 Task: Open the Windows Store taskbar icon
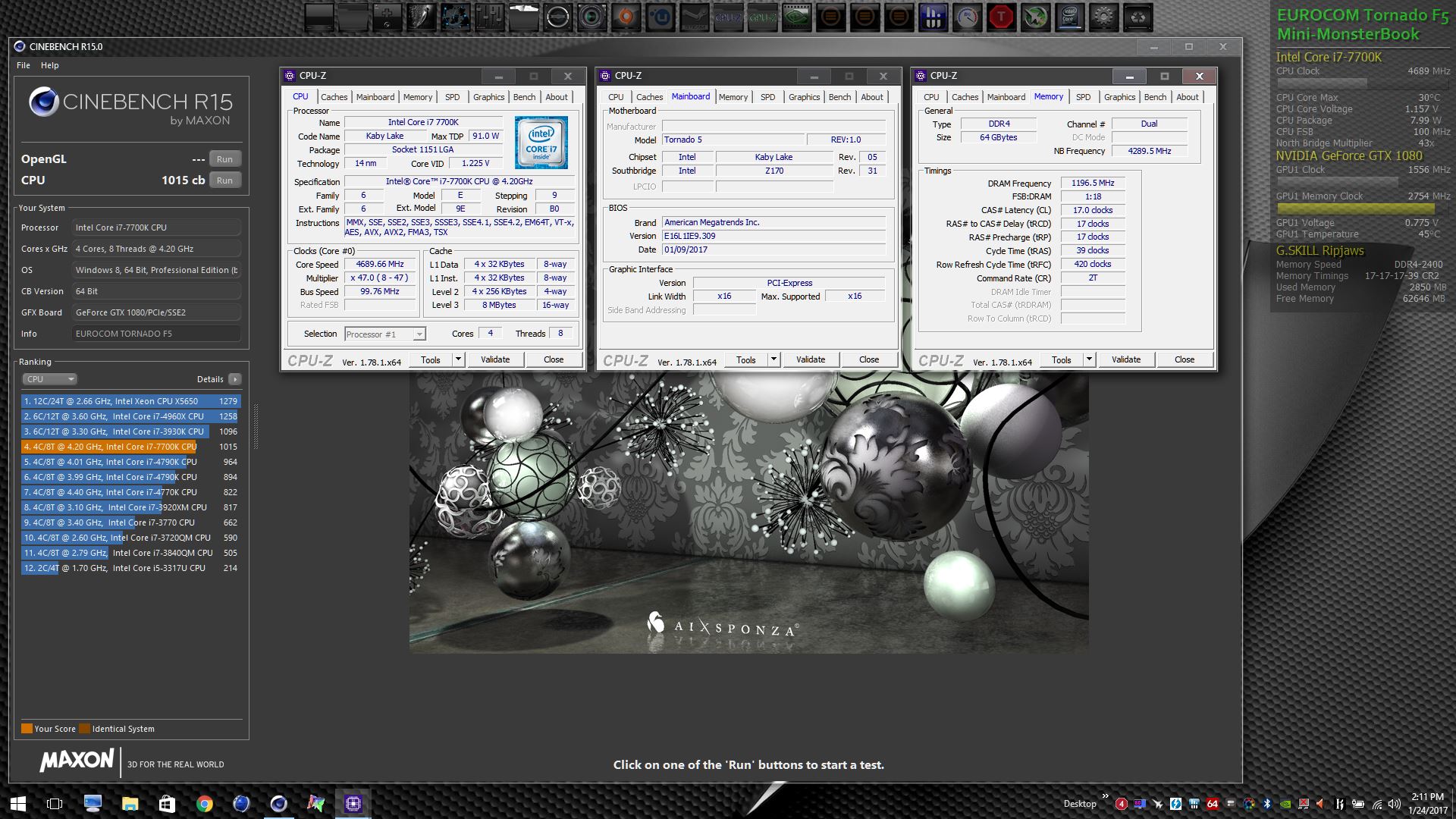(x=167, y=803)
